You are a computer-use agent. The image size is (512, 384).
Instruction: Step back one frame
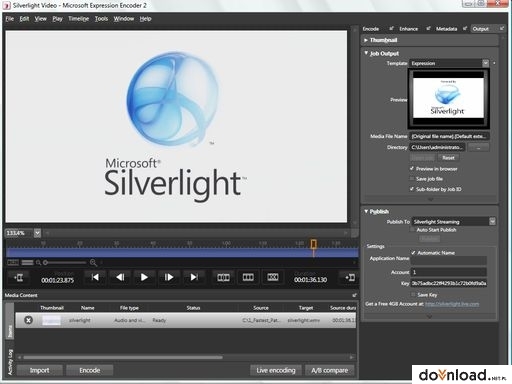[x=120, y=277]
